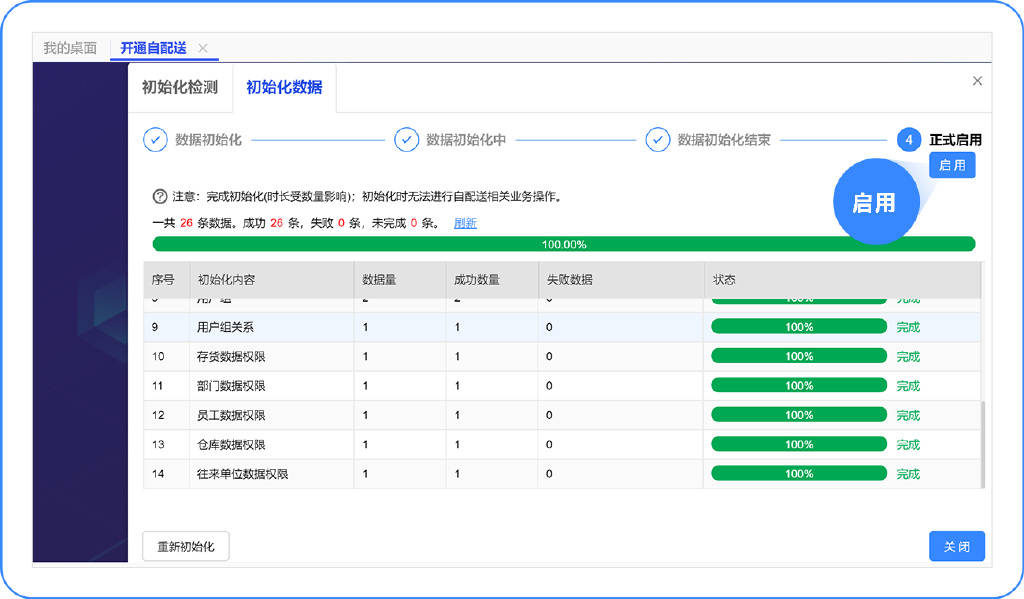Click the 状态 column header

coord(724,279)
